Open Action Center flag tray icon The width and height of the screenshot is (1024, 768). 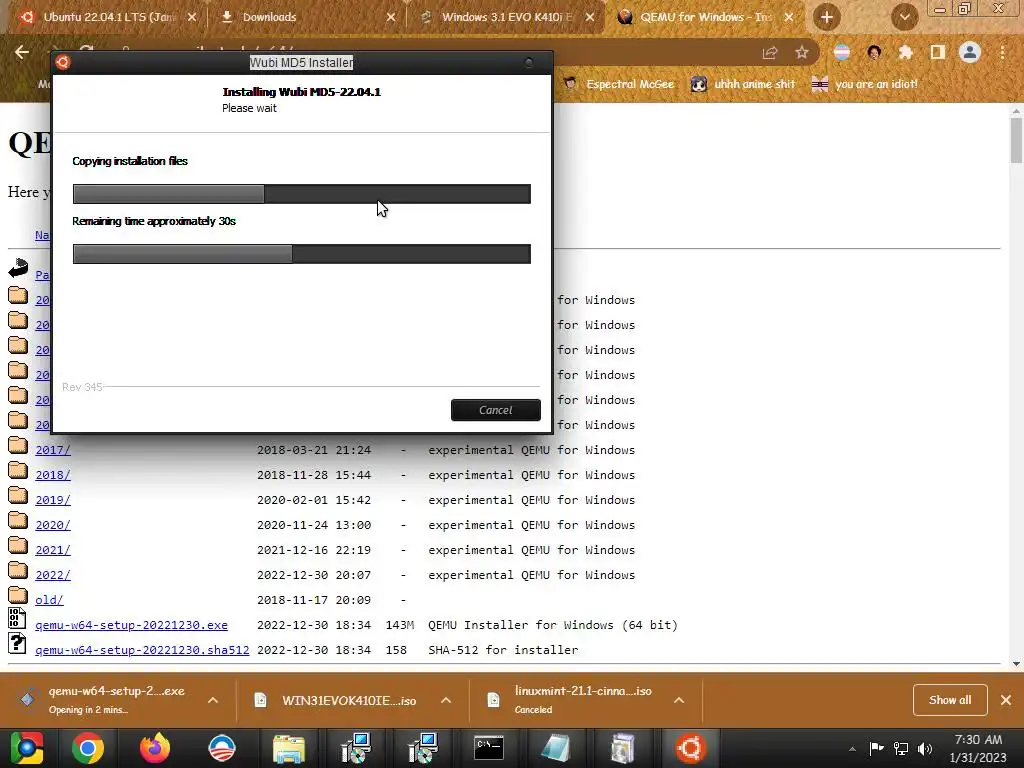click(876, 748)
